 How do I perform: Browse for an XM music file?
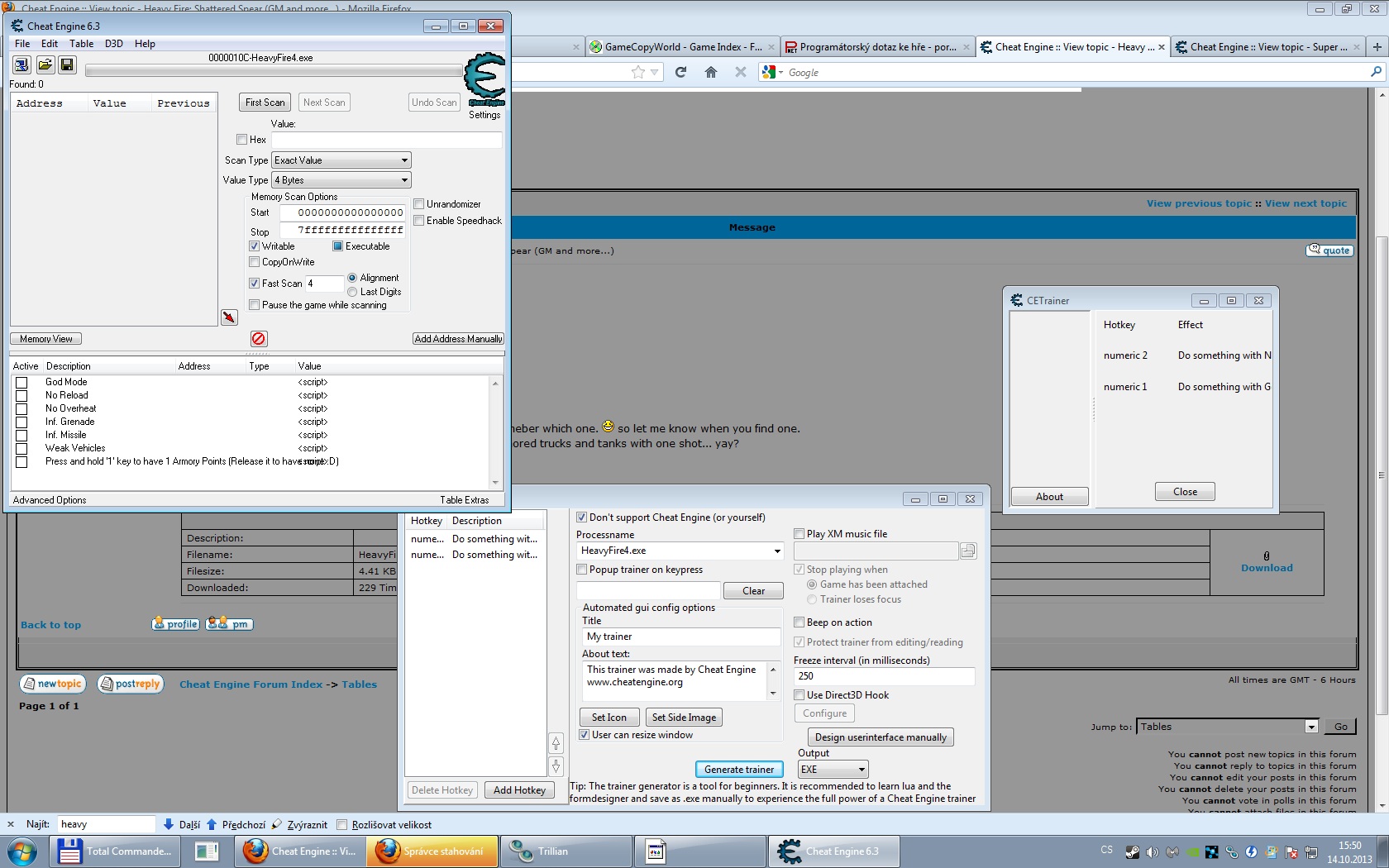click(968, 551)
